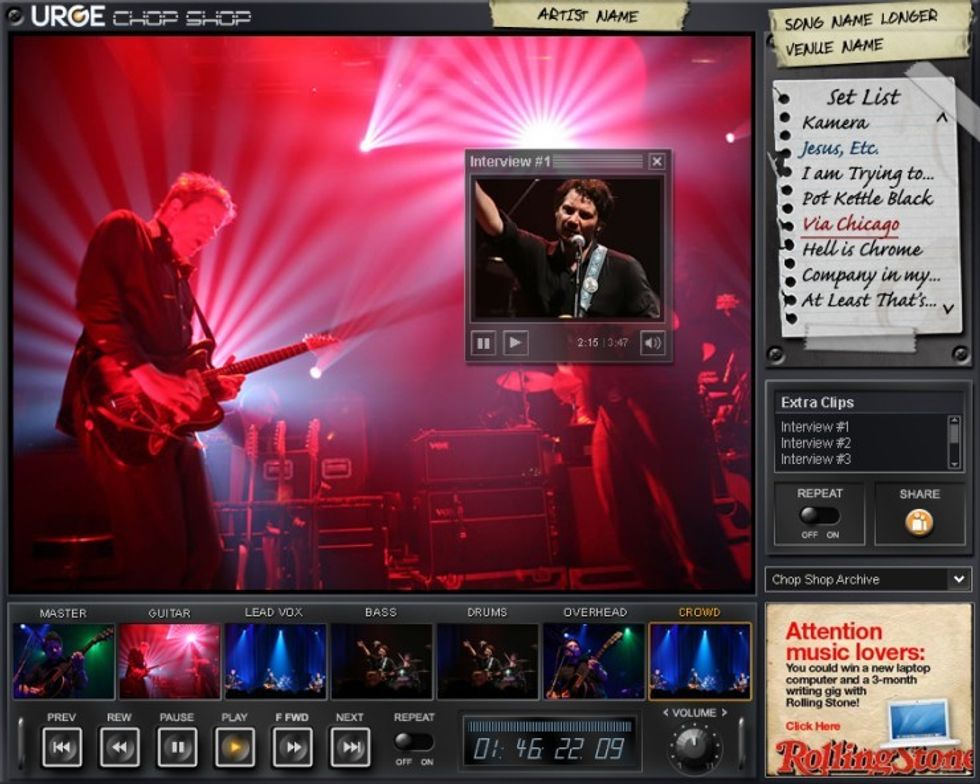Choose I am Trying to... in Set List
Viewport: 980px width, 784px height.
(x=868, y=173)
